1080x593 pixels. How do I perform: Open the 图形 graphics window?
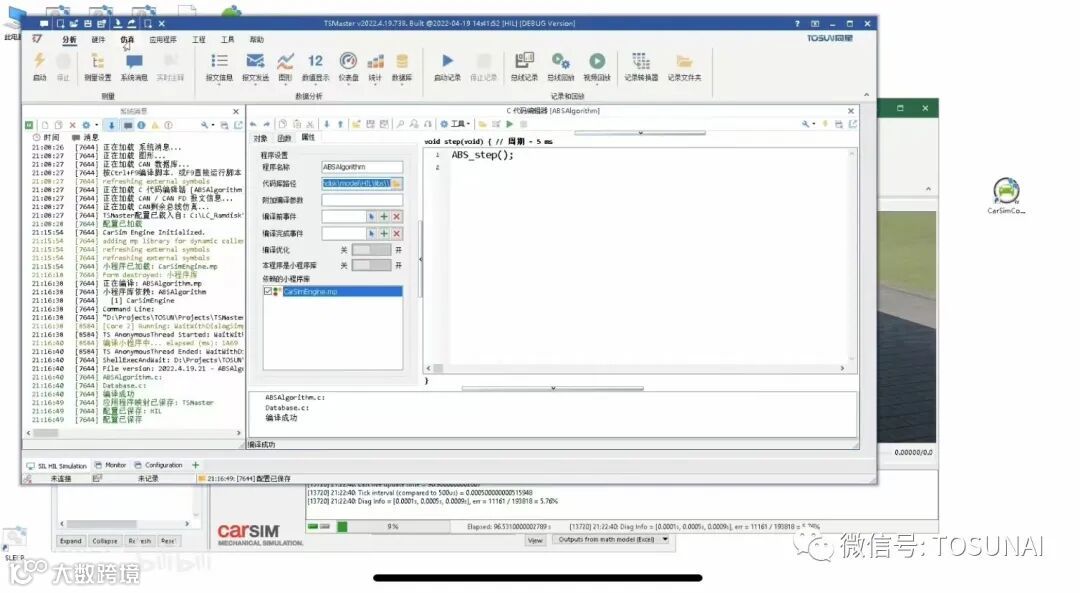[285, 67]
